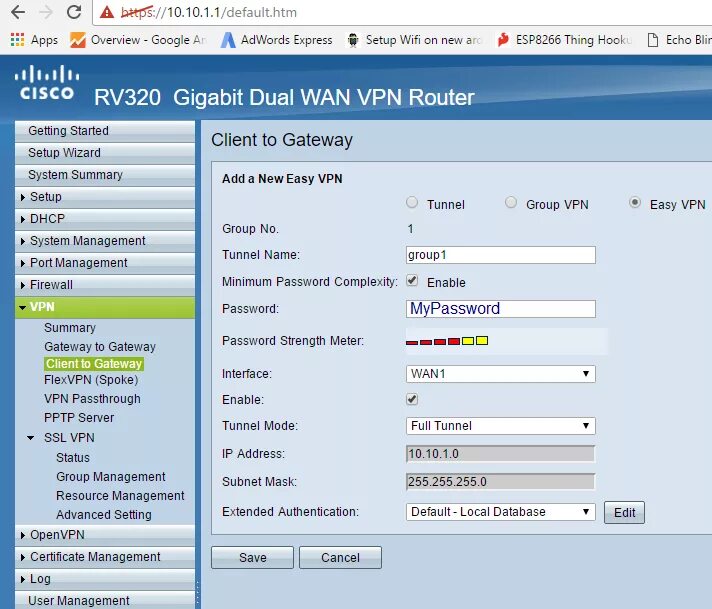Select Client to Gateway menu item
Image resolution: width=712 pixels, height=609 pixels.
click(x=94, y=363)
